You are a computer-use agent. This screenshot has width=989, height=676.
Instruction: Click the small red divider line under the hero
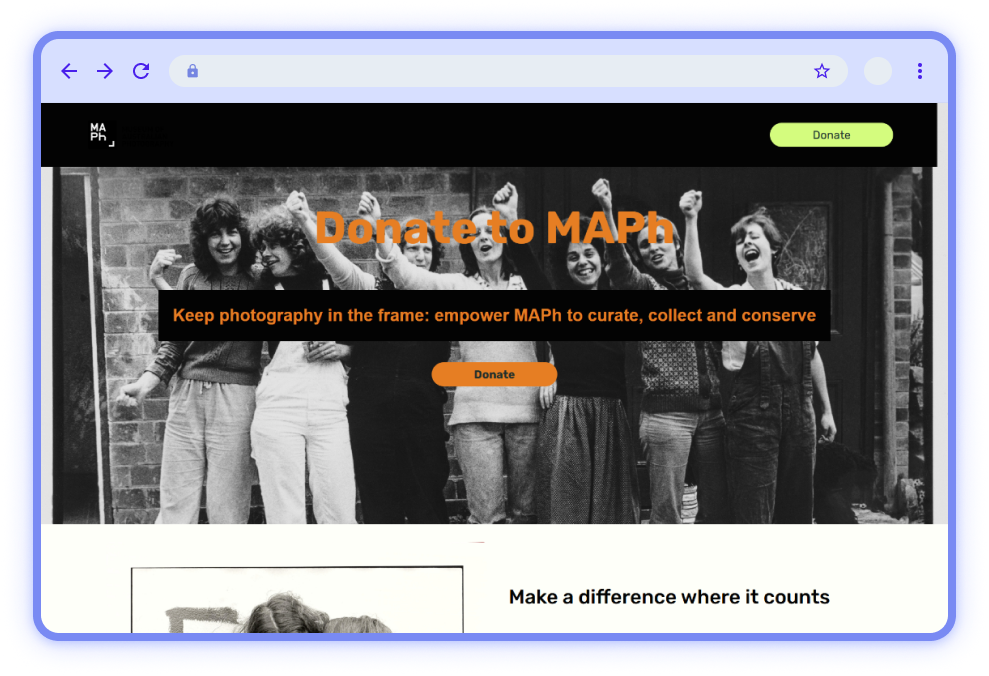pyautogui.click(x=476, y=542)
